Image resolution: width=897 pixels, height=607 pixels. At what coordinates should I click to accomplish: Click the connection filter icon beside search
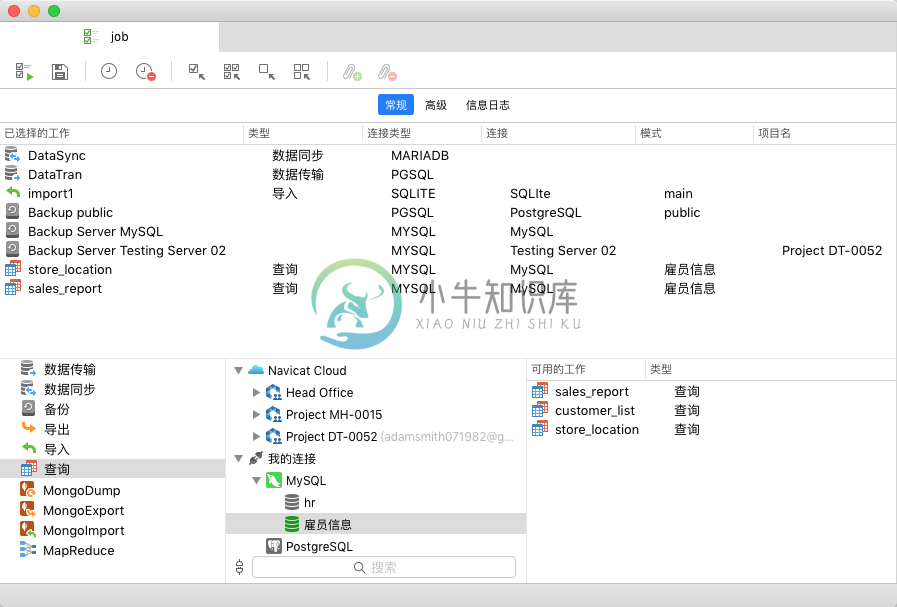(240, 567)
